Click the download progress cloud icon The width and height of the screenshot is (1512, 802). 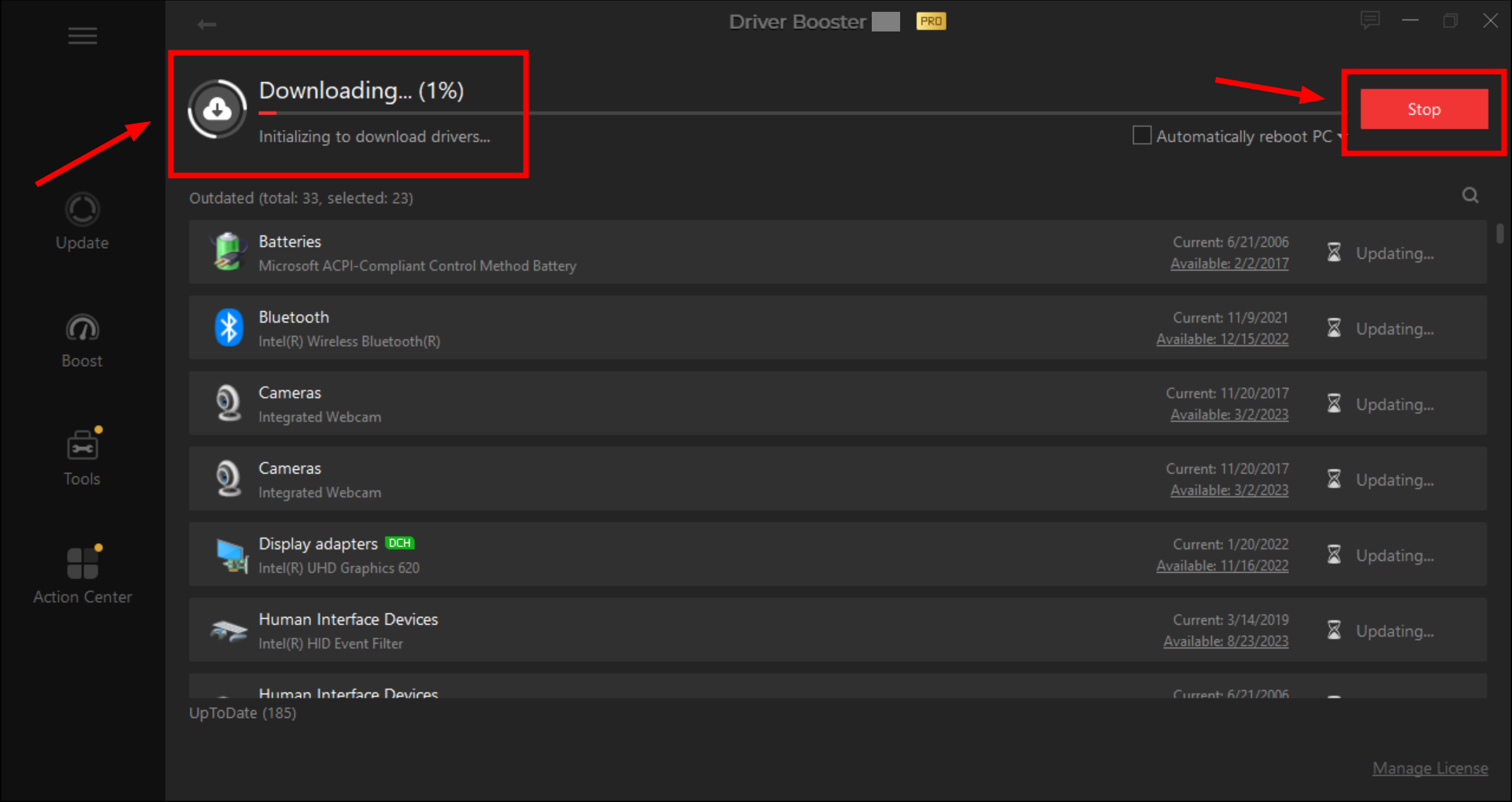tap(217, 109)
